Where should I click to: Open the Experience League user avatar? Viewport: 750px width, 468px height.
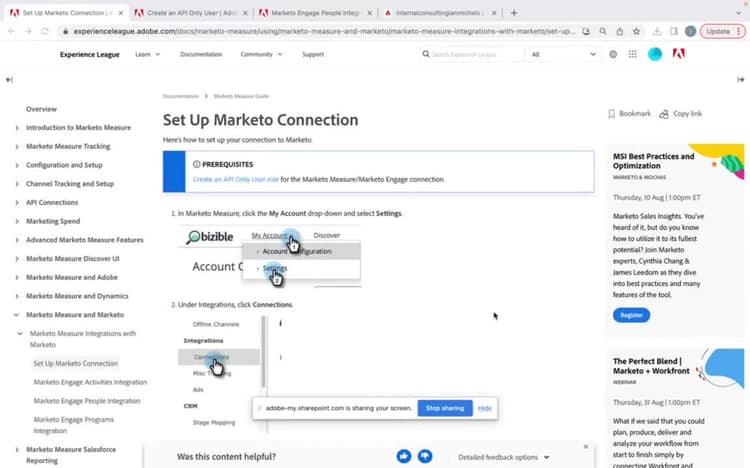point(655,54)
